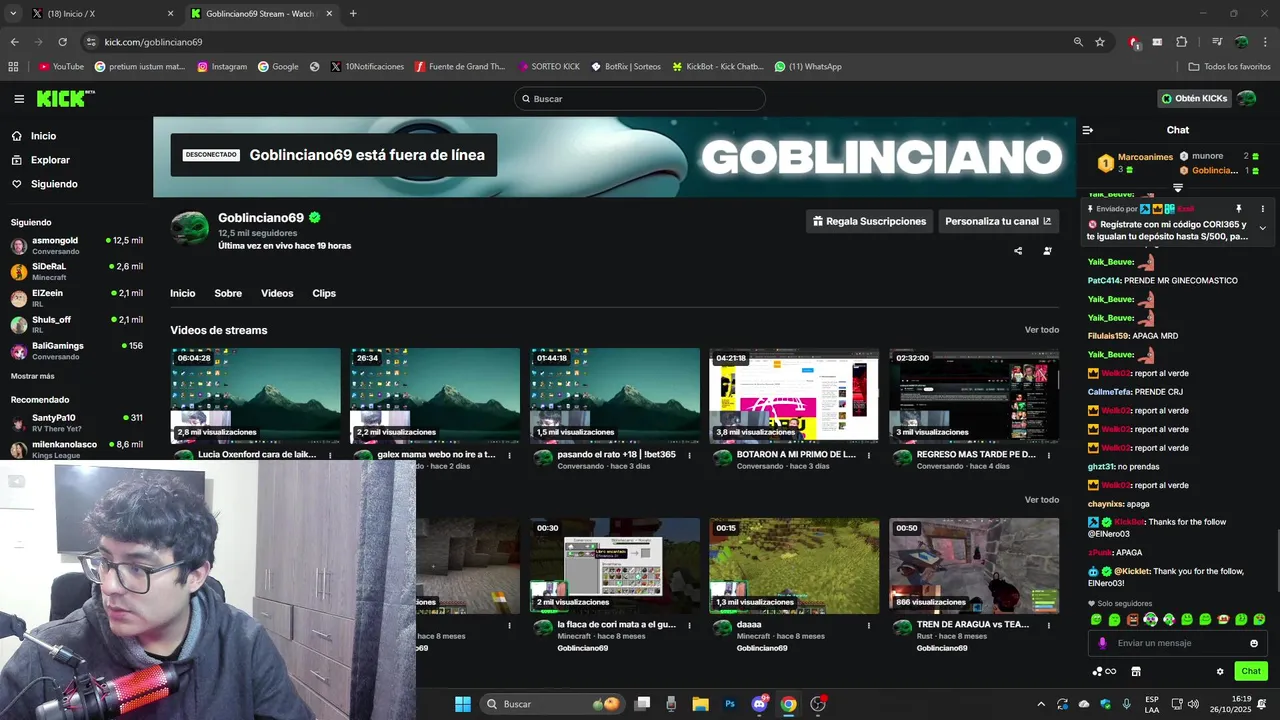Expand the pinned message chevron

point(1262,228)
